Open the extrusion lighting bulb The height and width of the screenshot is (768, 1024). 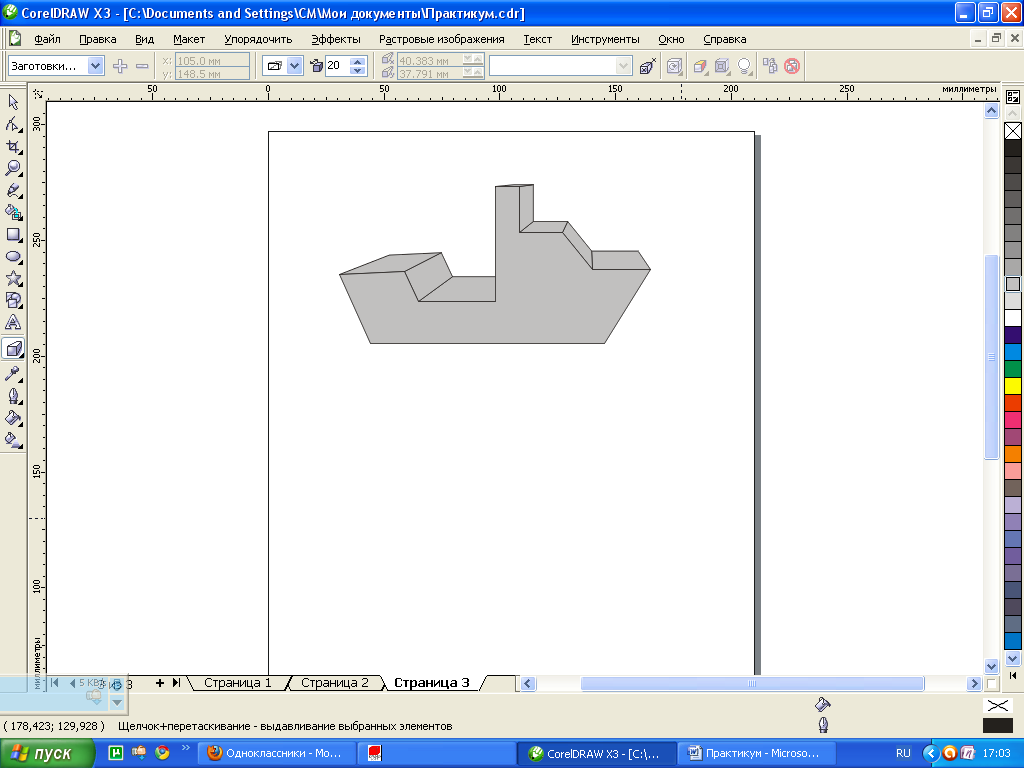coord(744,66)
